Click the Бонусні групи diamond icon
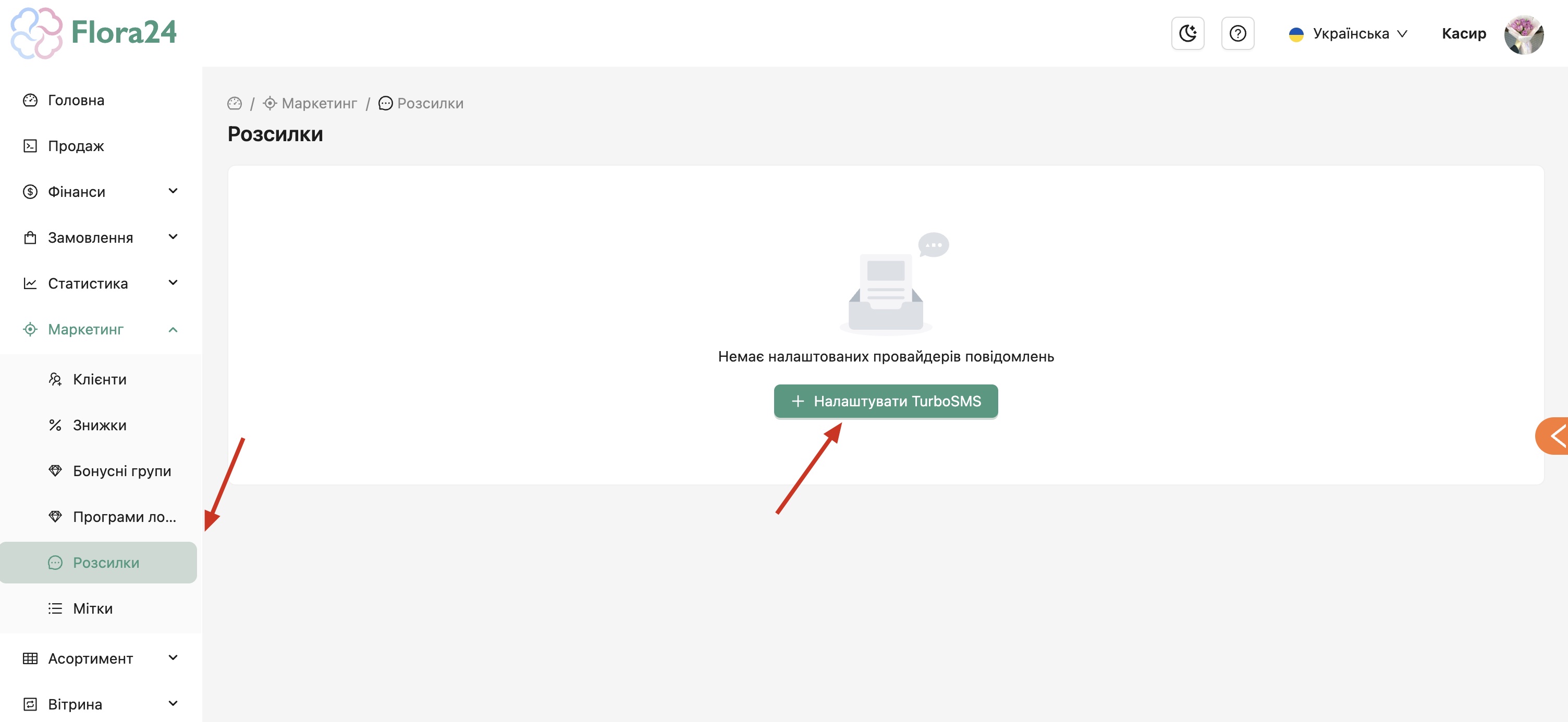The height and width of the screenshot is (722, 1568). 55,471
